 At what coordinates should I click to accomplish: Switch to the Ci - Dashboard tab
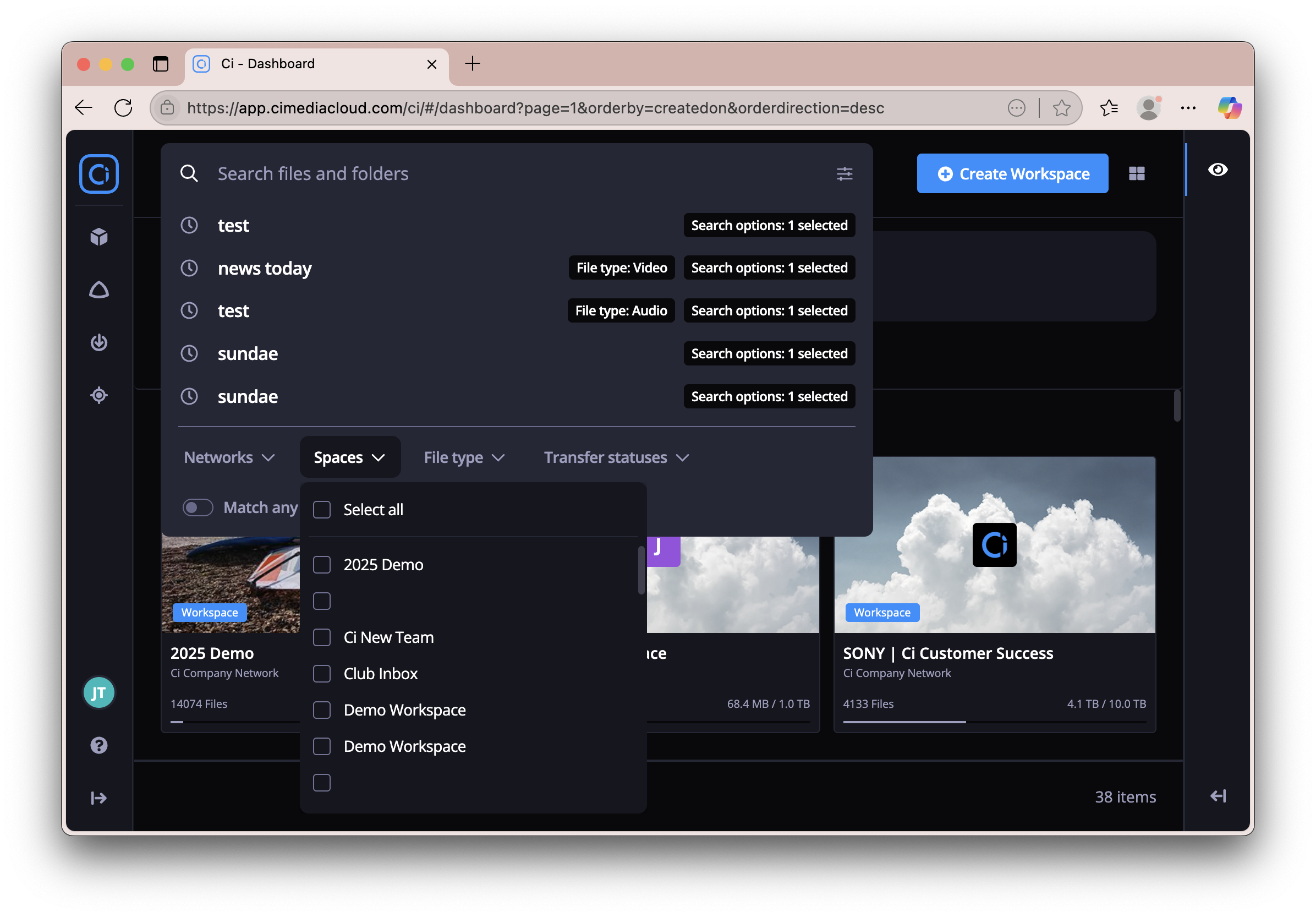coord(317,64)
